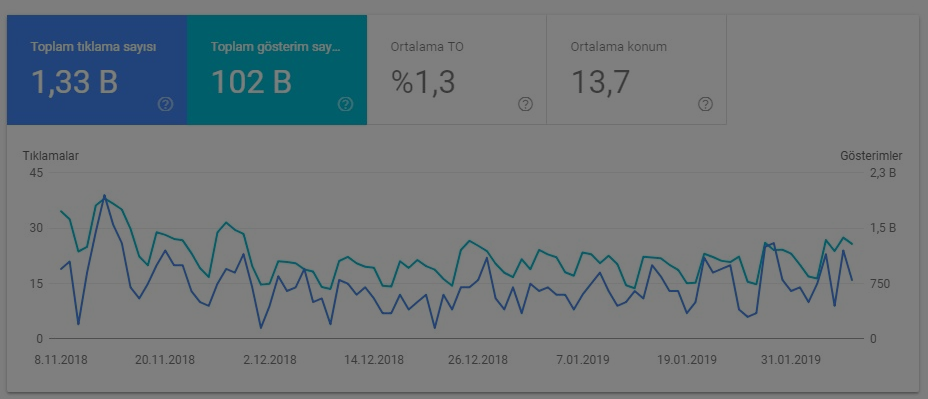Screen dimensions: 928x399
Task: Click the 2.12.2018 date on the axis
Action: [x=270, y=360]
